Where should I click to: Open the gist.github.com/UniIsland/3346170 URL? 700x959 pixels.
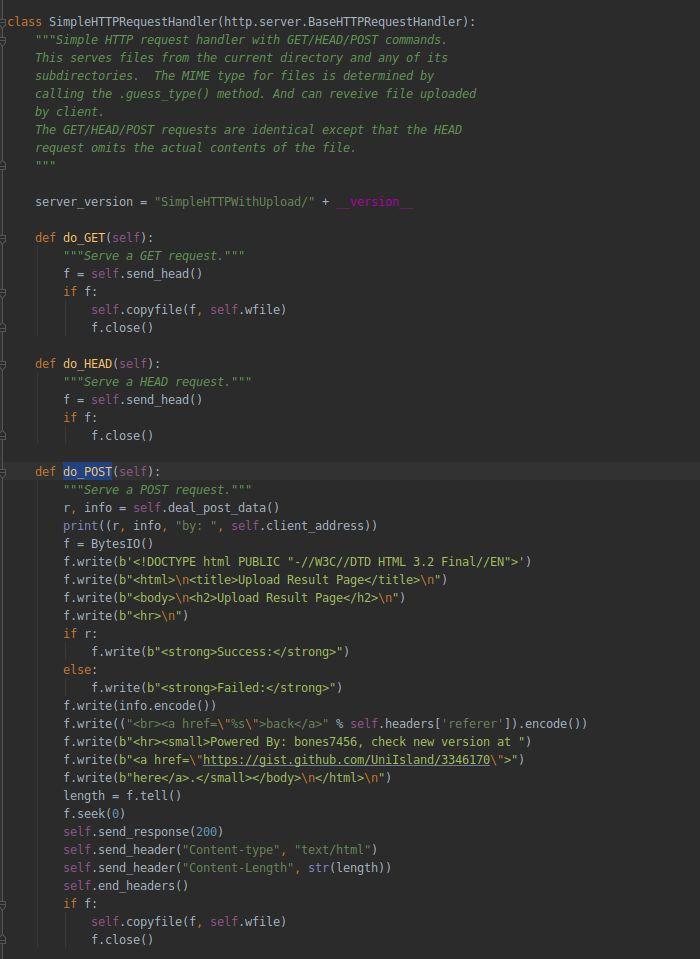(346, 760)
